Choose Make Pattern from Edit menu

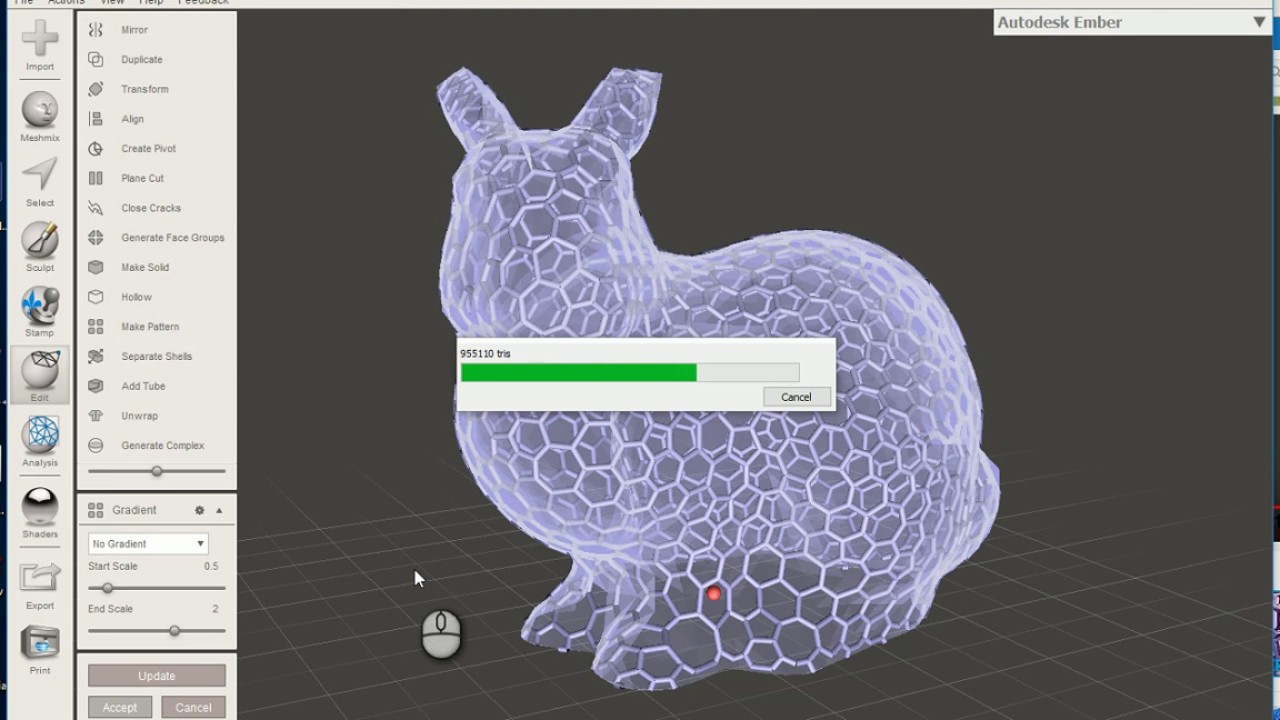(150, 327)
